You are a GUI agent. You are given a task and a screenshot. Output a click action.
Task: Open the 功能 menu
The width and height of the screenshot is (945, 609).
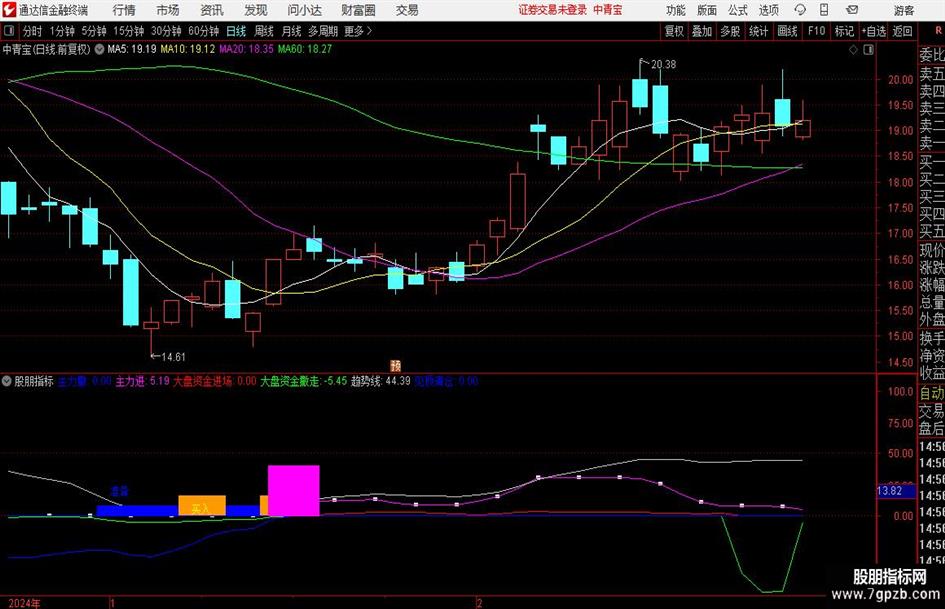click(x=676, y=10)
